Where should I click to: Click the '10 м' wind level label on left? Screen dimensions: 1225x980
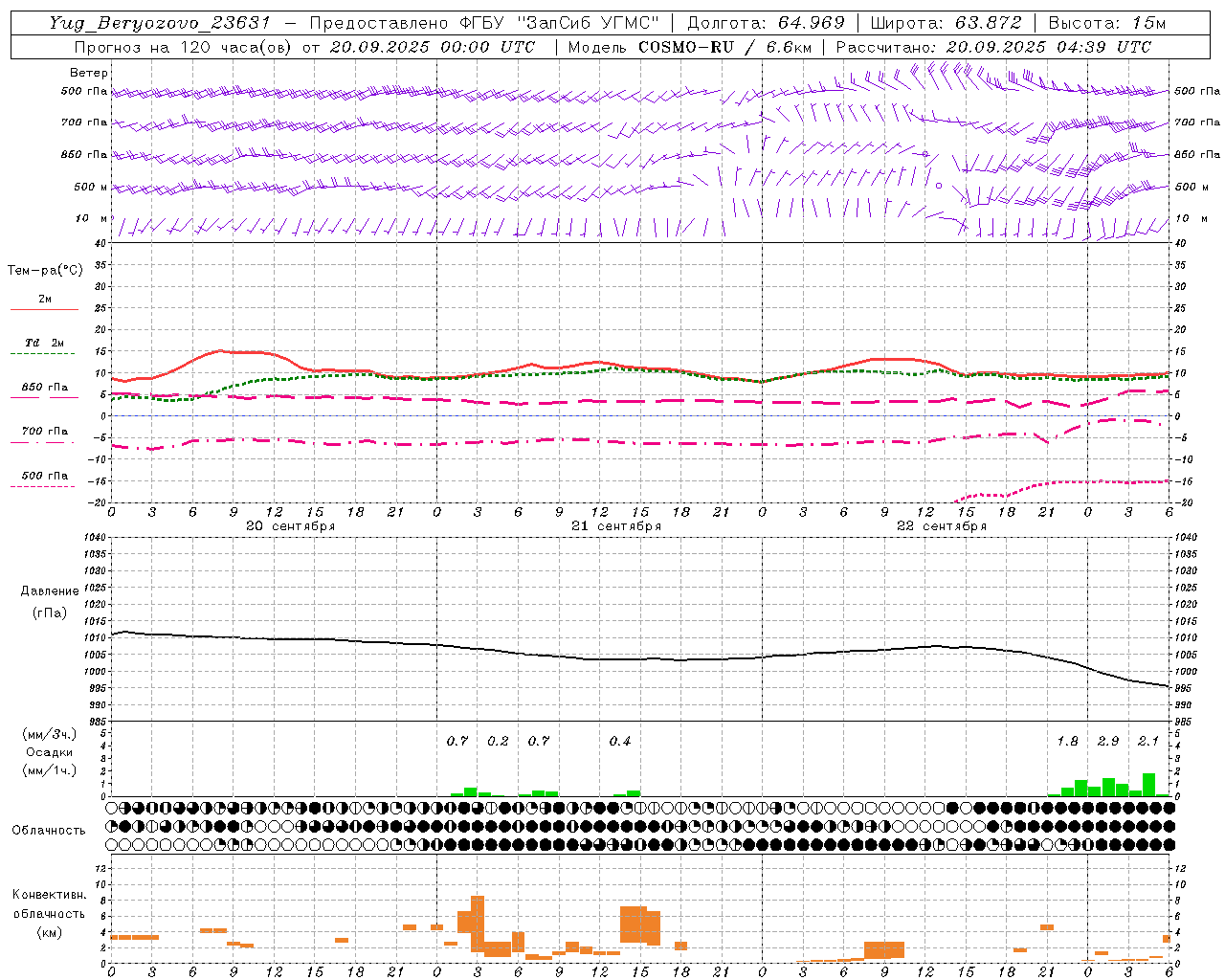(91, 219)
